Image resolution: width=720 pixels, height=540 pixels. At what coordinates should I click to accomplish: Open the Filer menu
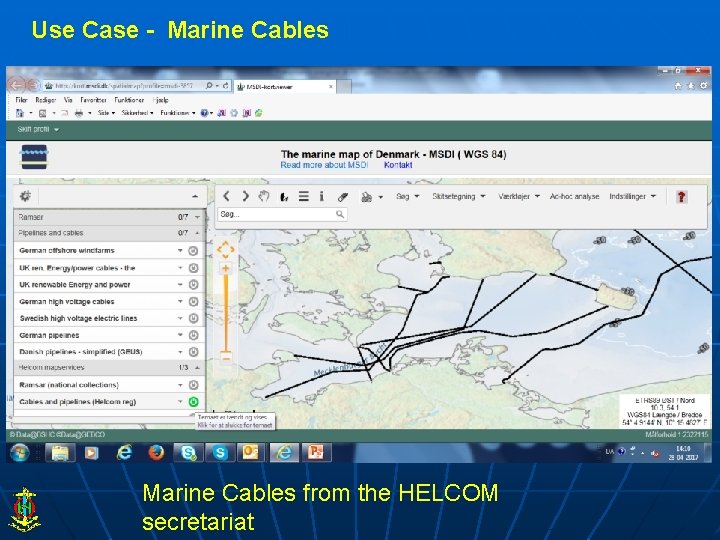point(21,100)
